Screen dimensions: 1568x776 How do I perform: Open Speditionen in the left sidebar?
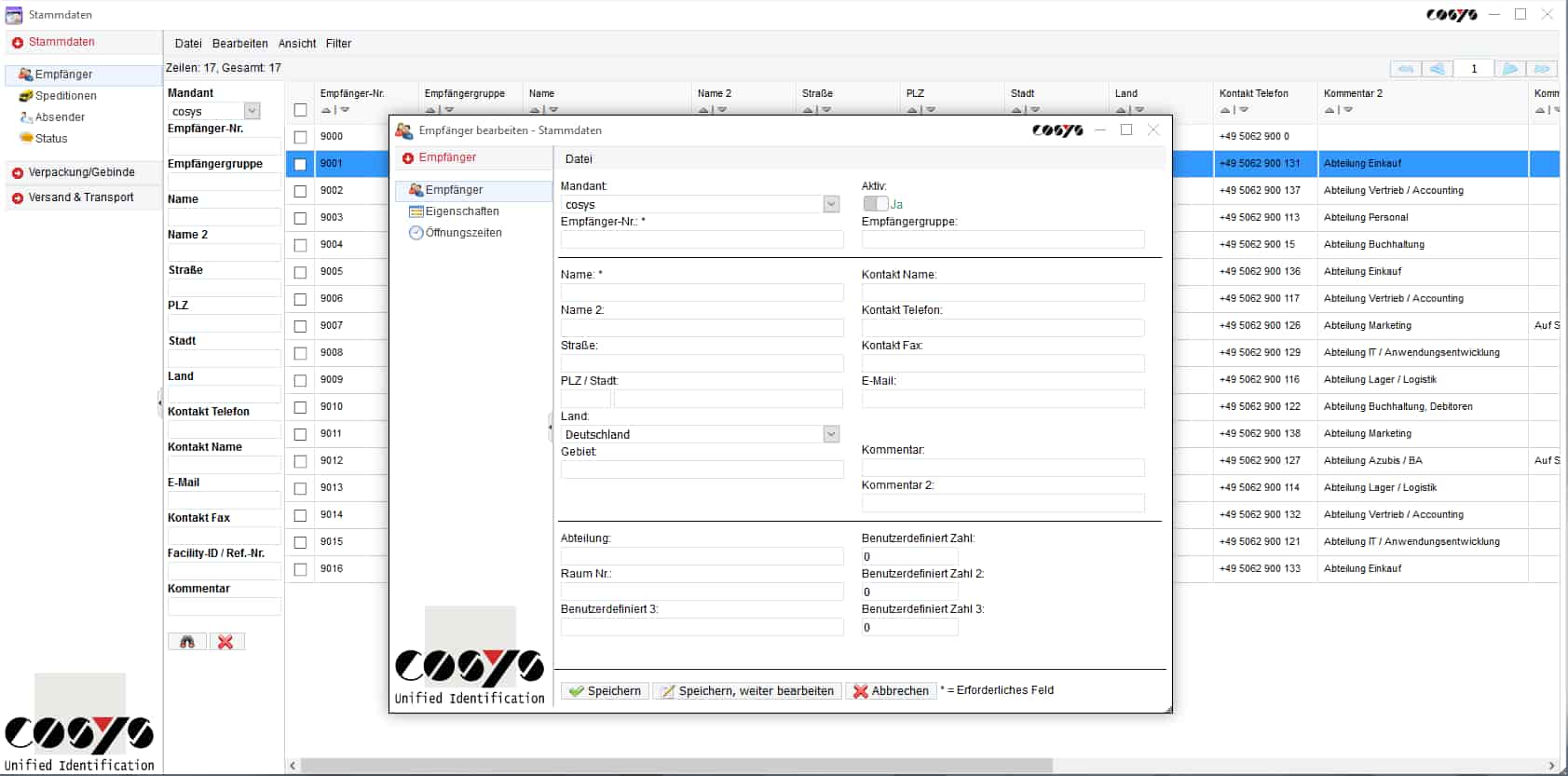pos(65,96)
